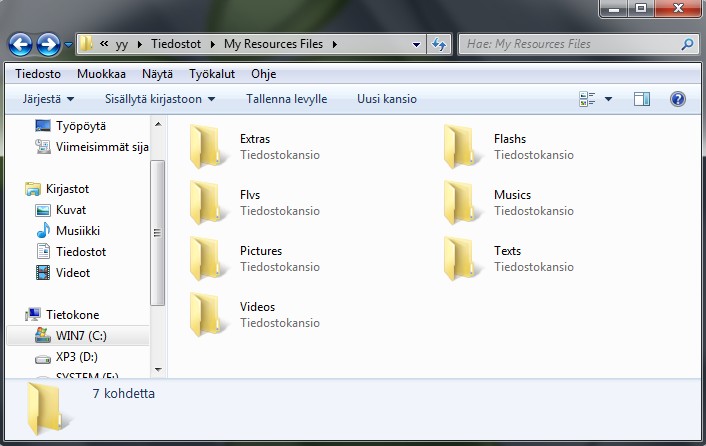Go forward with the blue Forward arrow
The image size is (706, 446).
[48, 45]
